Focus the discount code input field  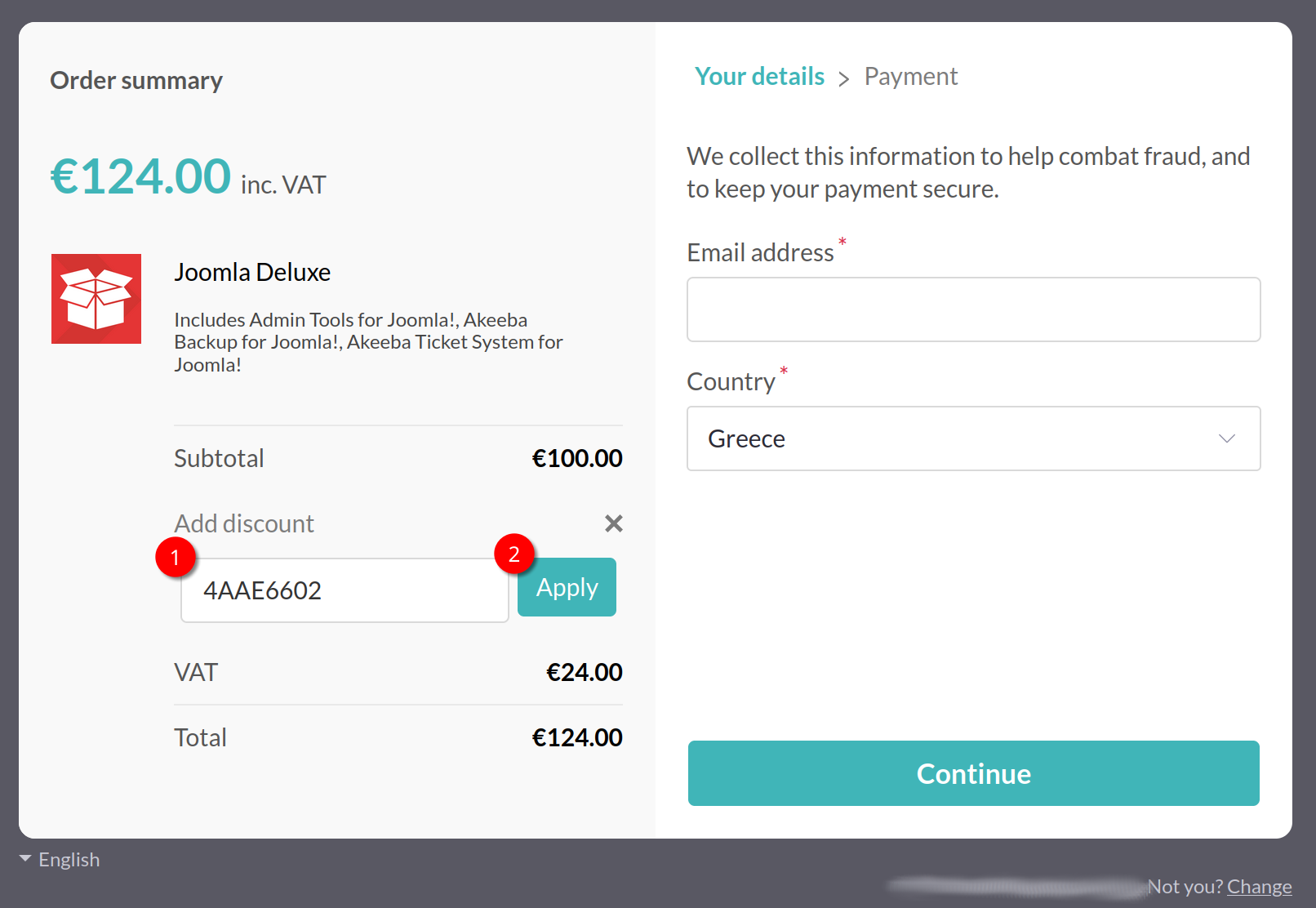coord(345,591)
